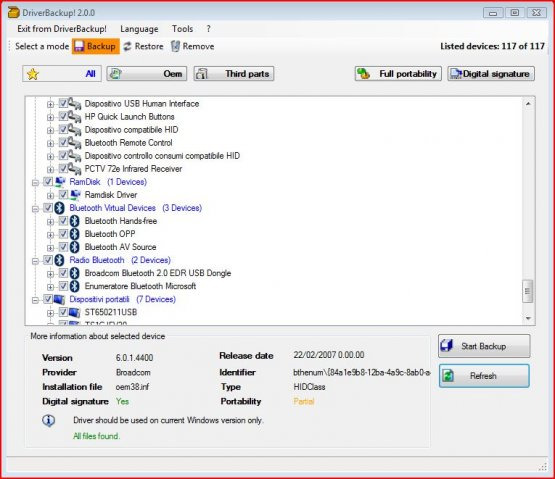Toggle the Dispositivo compatibile HID checkbox
555x479 pixels.
(x=63, y=130)
